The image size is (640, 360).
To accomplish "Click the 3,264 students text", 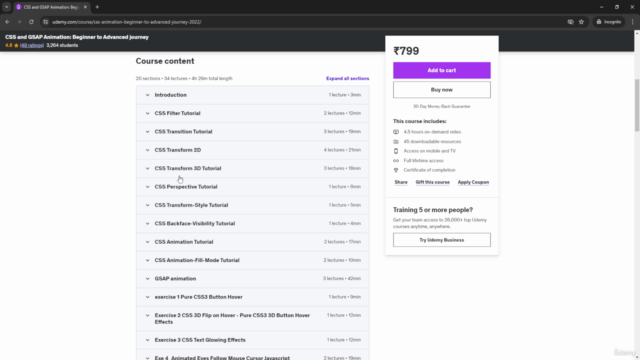I will coord(62,45).
